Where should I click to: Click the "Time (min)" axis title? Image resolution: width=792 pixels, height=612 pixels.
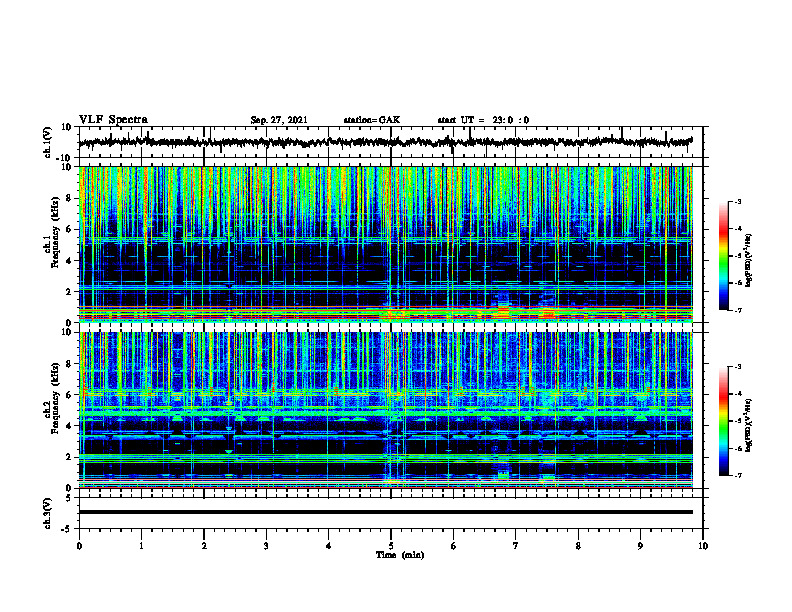click(x=400, y=555)
